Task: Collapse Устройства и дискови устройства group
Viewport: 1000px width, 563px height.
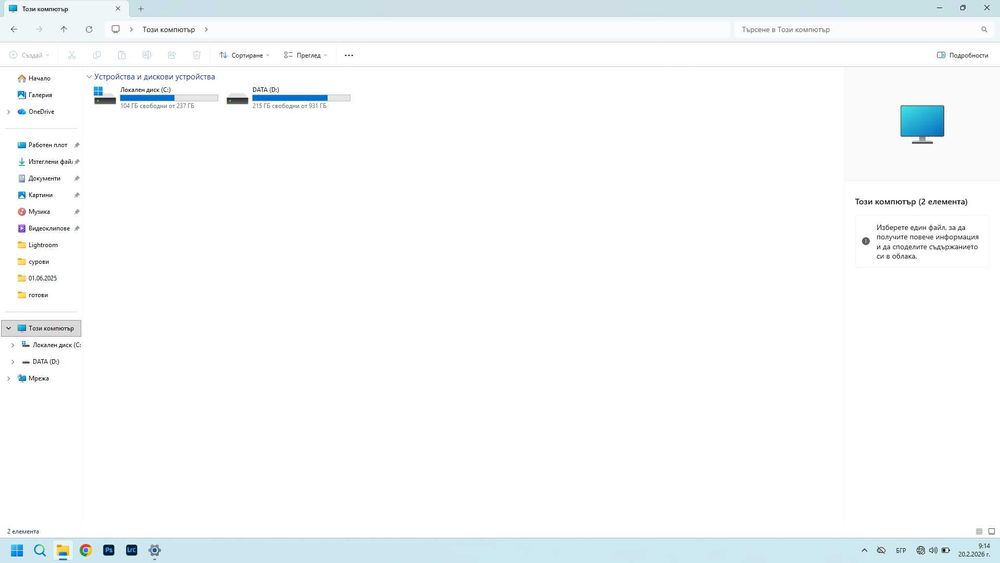Action: [x=89, y=77]
